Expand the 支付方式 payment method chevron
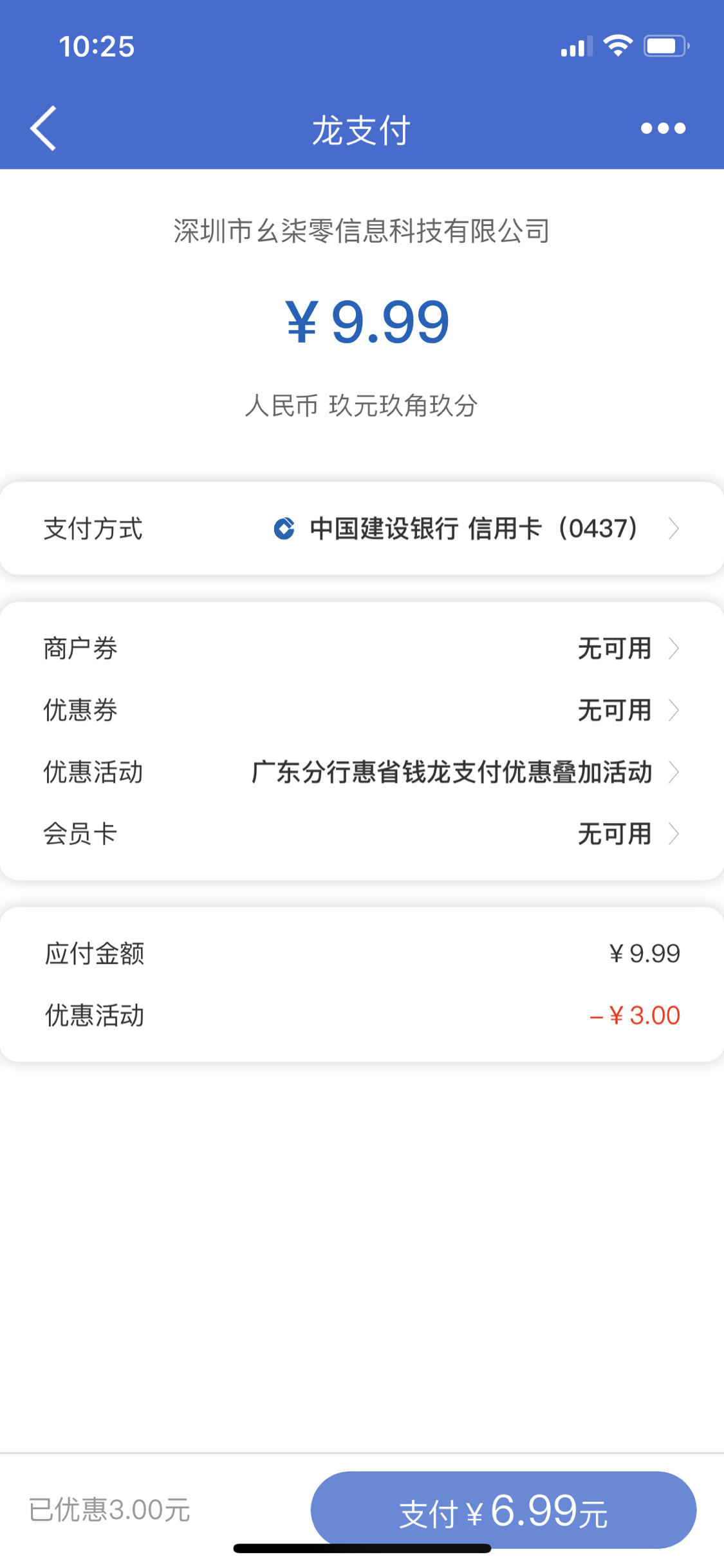This screenshot has height=1568, width=724. click(673, 529)
